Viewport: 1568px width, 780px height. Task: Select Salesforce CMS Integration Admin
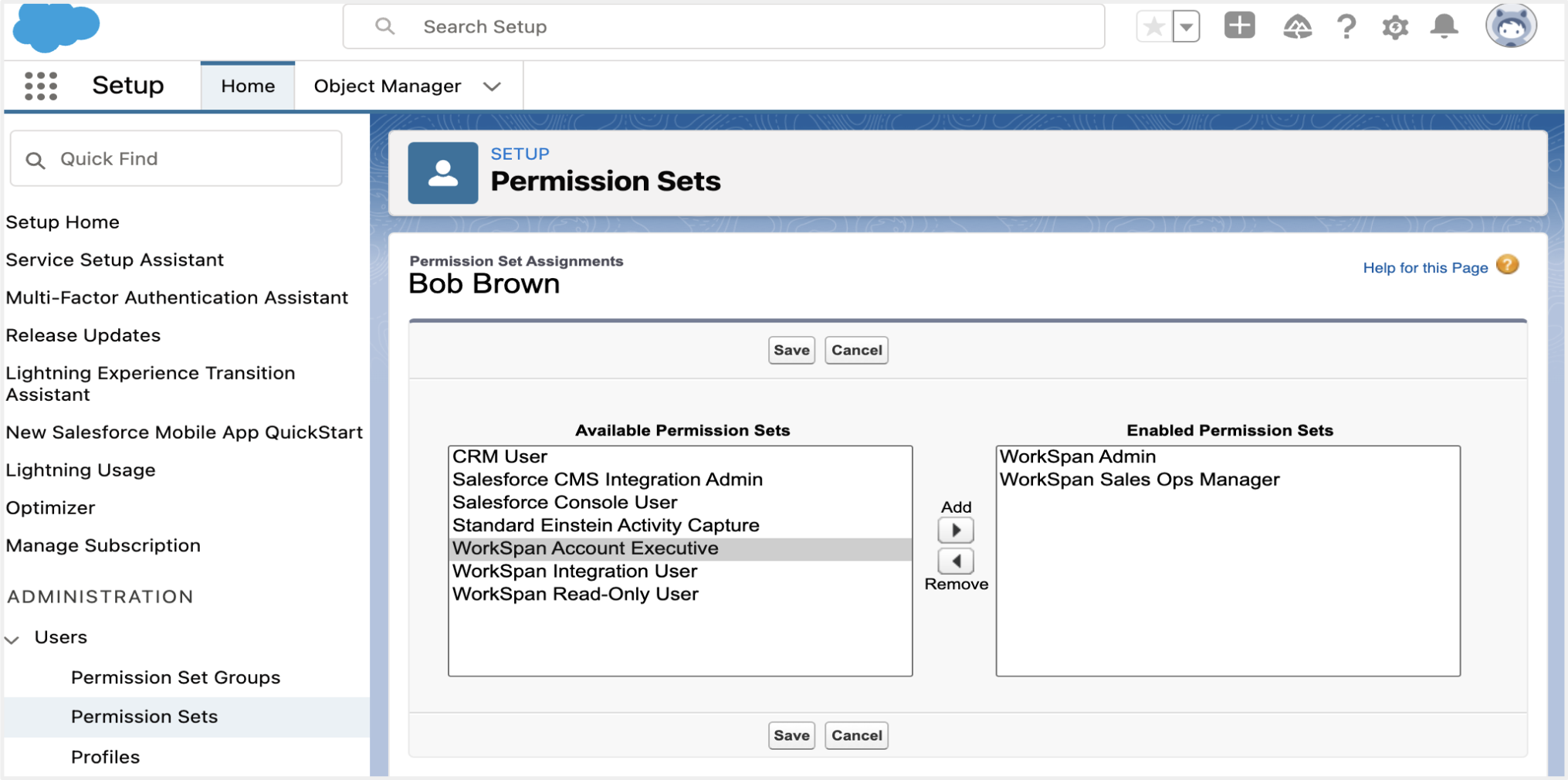680,480
